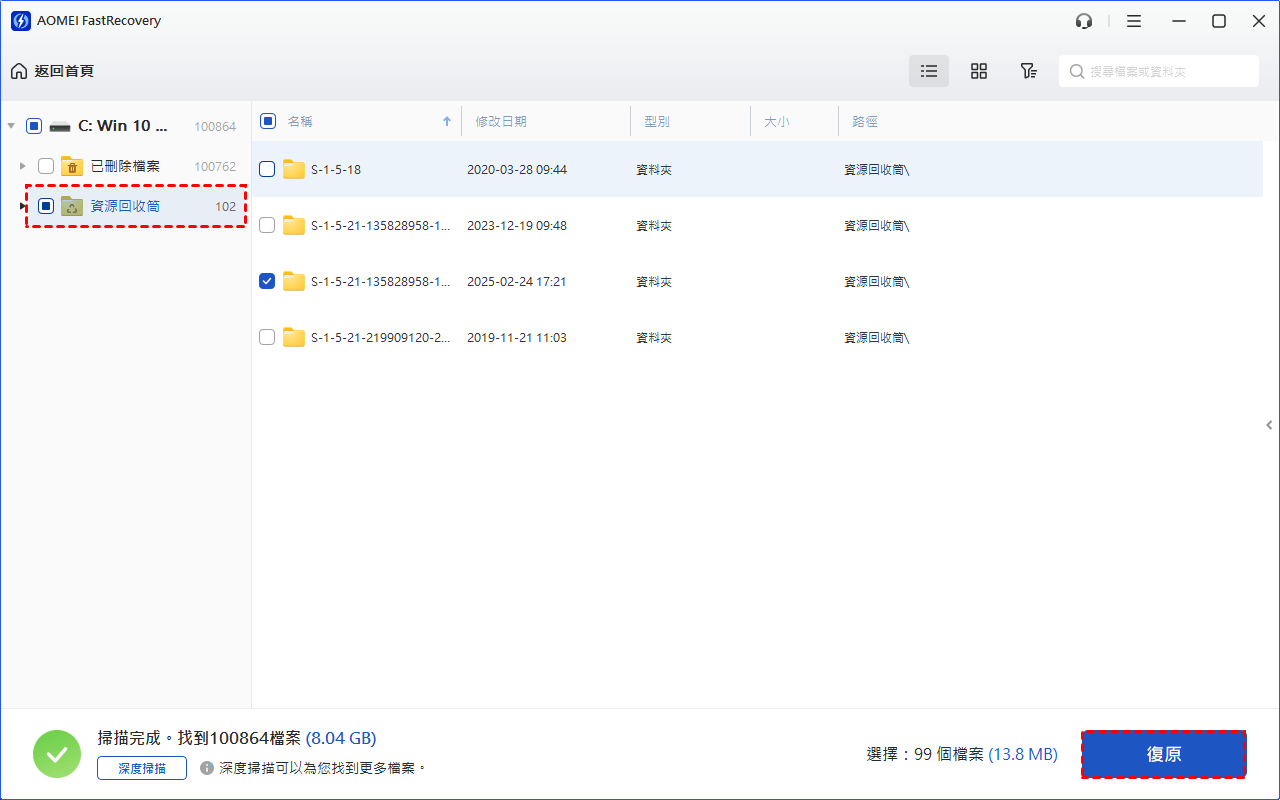The image size is (1280, 800).
Task: Select the 資源回收筒 tree item
Action: point(125,206)
